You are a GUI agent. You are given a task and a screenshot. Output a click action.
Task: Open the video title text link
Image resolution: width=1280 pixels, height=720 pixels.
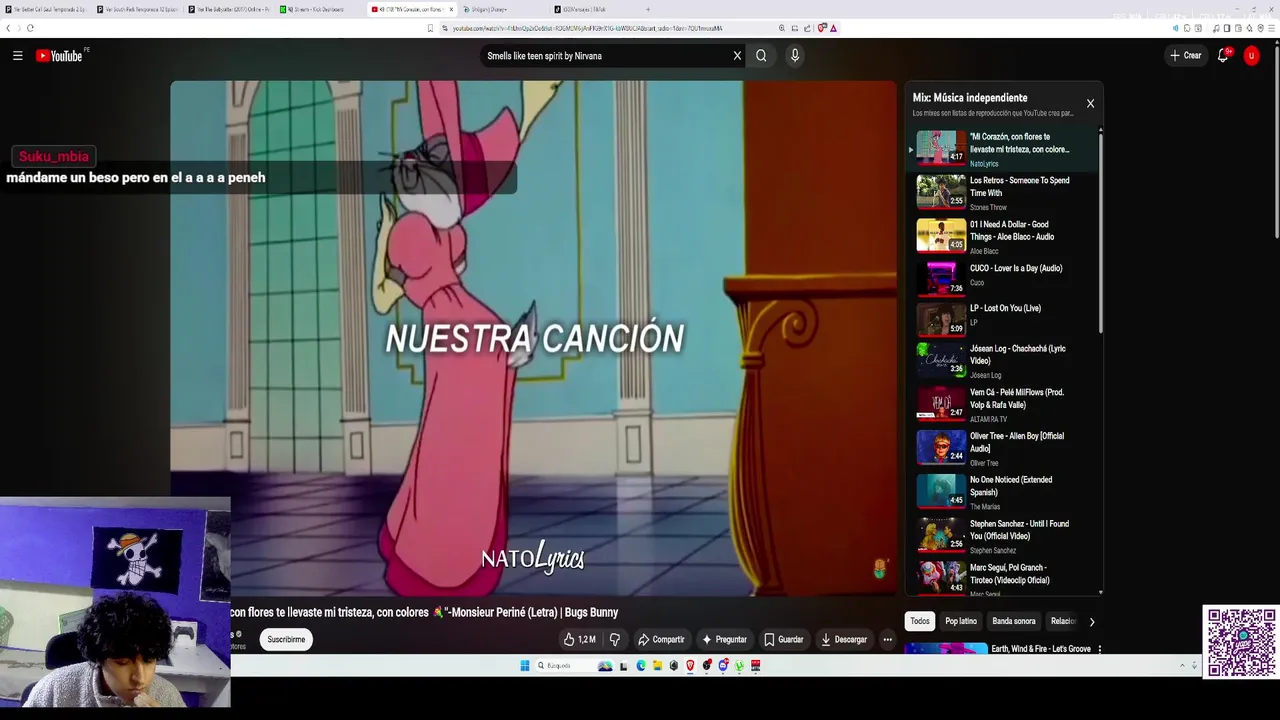point(424,612)
